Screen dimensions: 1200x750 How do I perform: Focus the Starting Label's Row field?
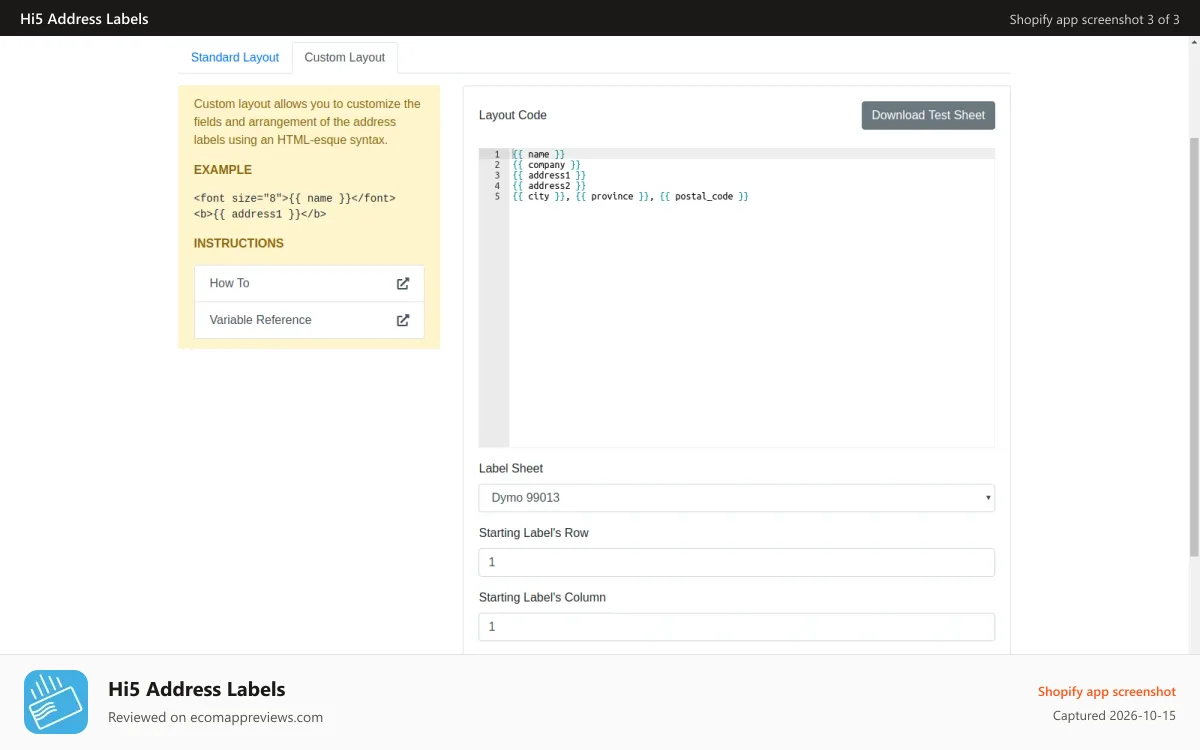tap(737, 562)
